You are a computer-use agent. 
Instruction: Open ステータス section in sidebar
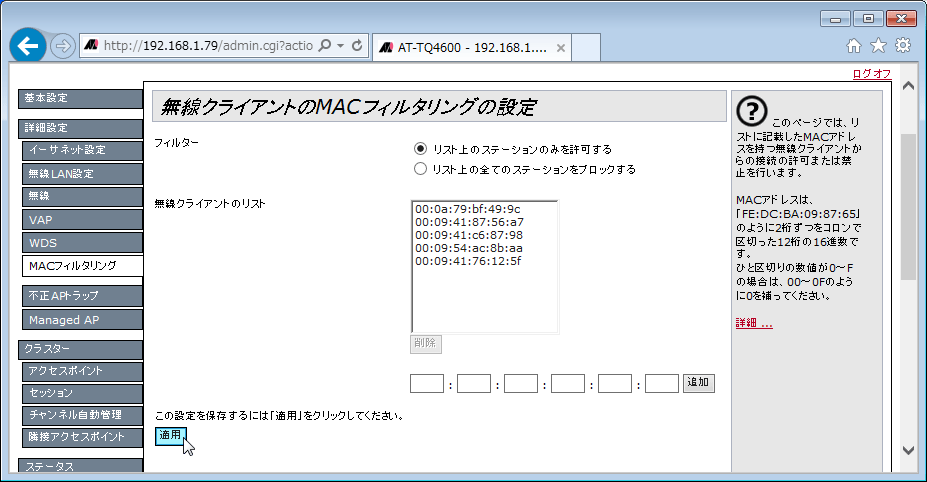[x=80, y=466]
